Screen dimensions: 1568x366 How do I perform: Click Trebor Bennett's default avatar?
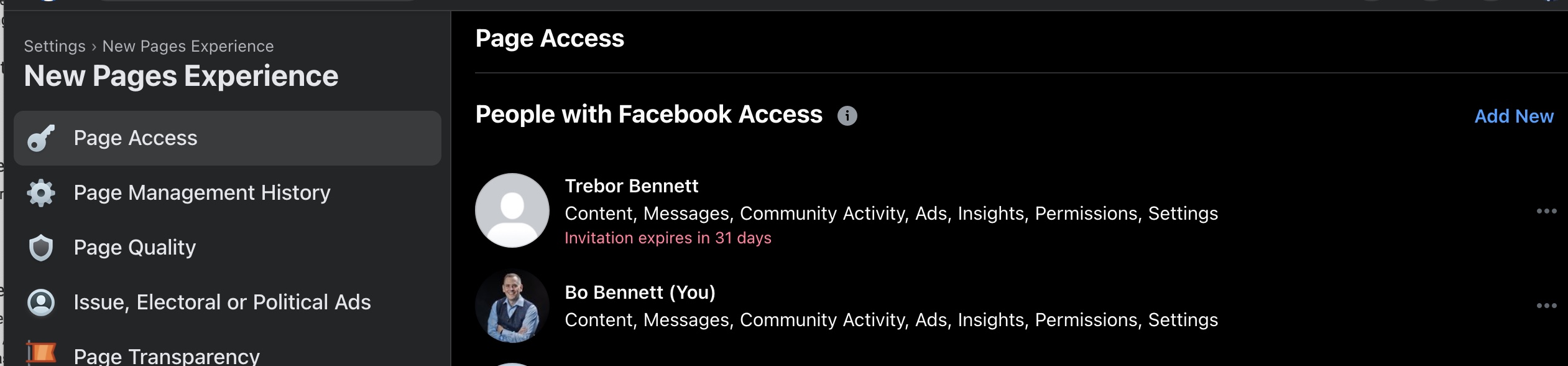click(512, 210)
